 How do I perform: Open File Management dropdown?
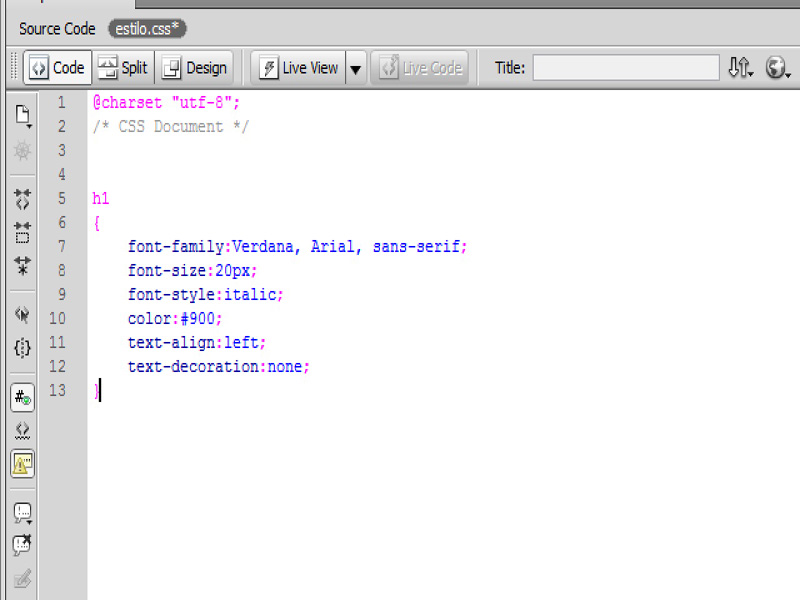740,68
